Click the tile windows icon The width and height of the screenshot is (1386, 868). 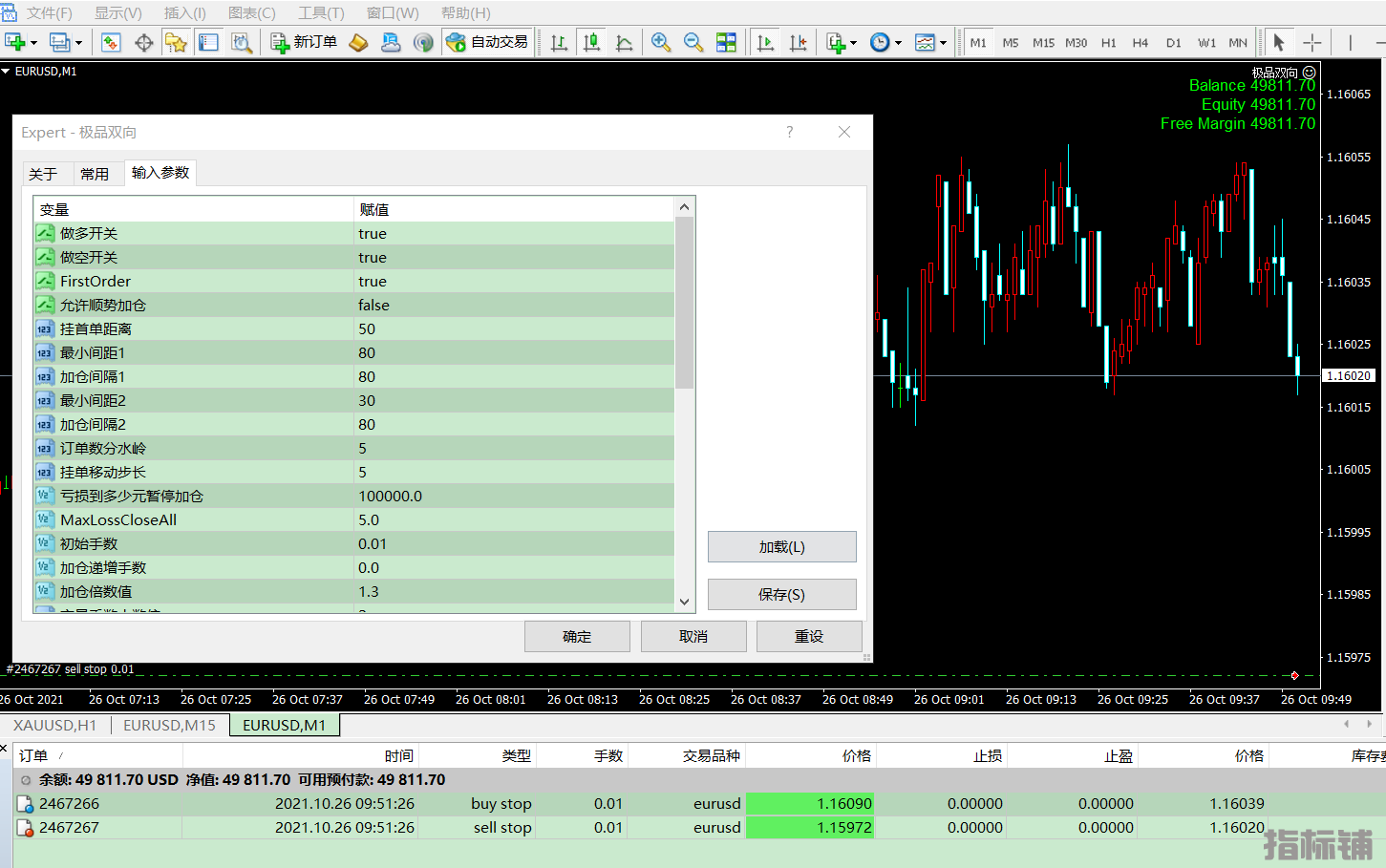pyautogui.click(x=726, y=42)
